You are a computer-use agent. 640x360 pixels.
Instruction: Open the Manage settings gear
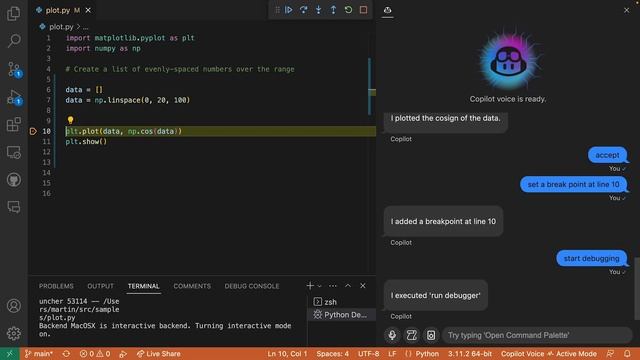coord(13,333)
